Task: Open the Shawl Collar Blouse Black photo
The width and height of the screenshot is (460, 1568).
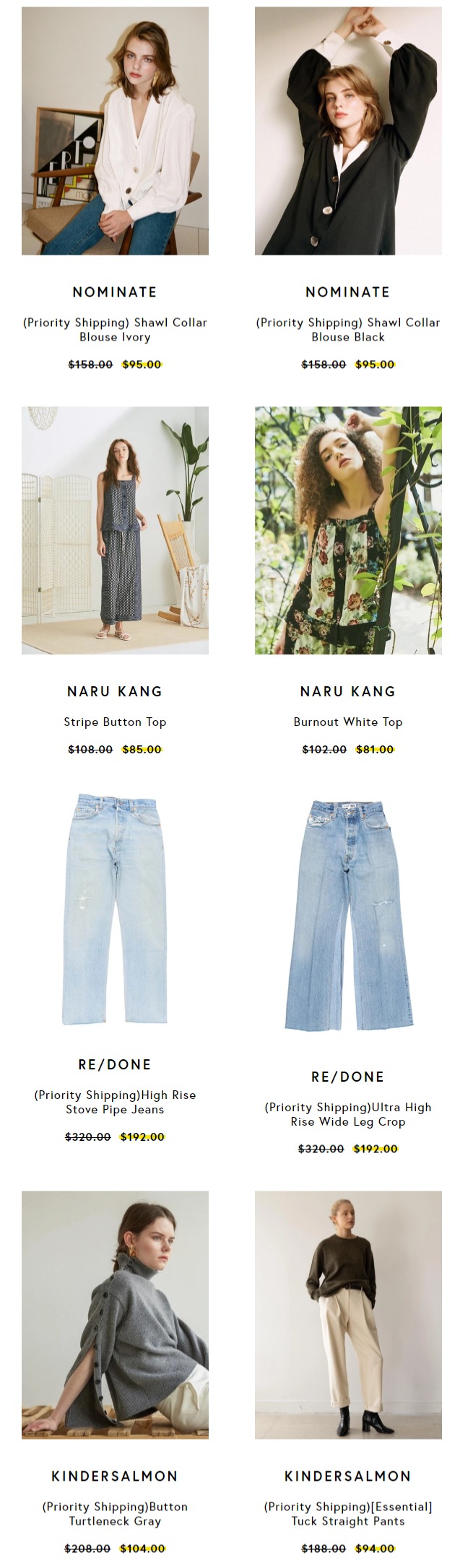Action: (x=348, y=131)
